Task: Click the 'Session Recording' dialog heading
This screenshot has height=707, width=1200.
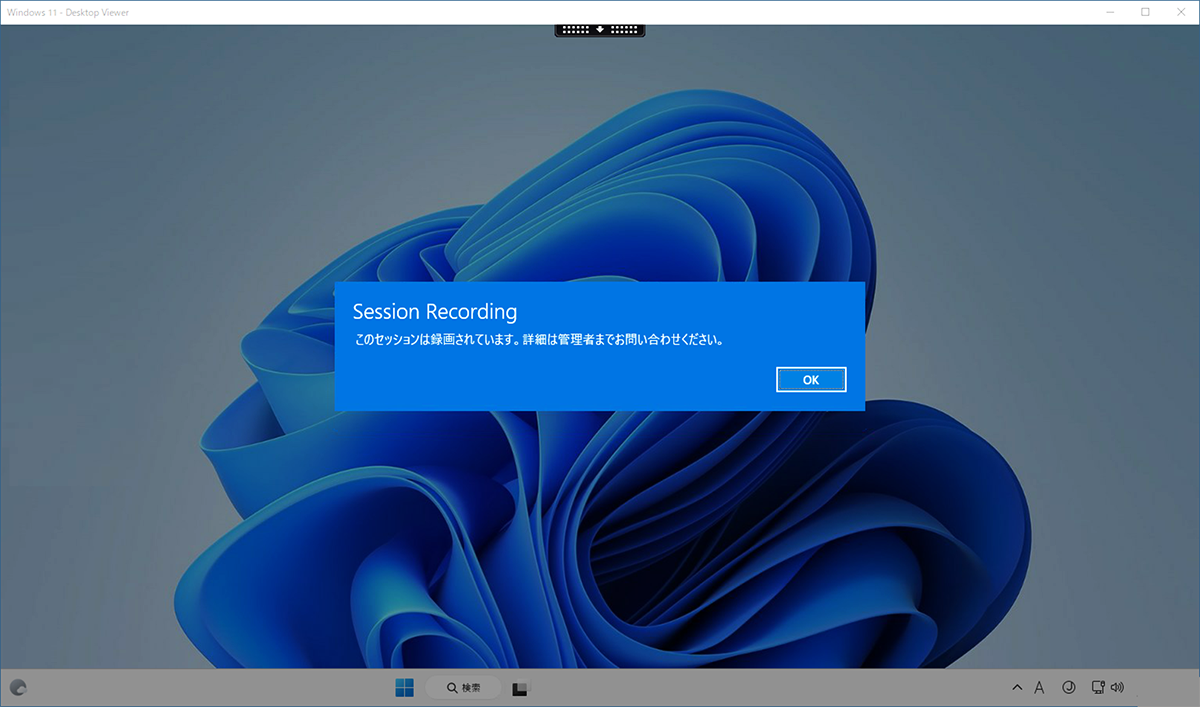Action: 435,312
